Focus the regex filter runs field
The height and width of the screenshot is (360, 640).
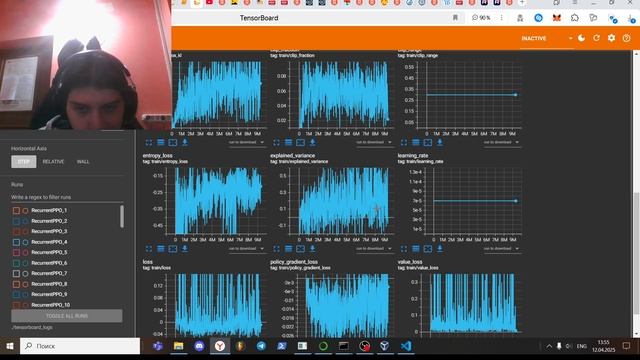coord(67,197)
